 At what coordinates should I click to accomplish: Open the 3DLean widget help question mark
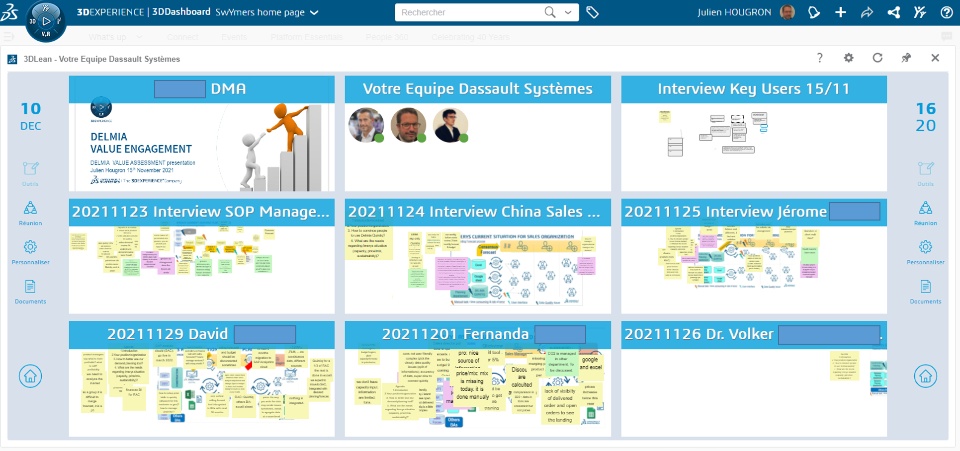[x=820, y=58]
